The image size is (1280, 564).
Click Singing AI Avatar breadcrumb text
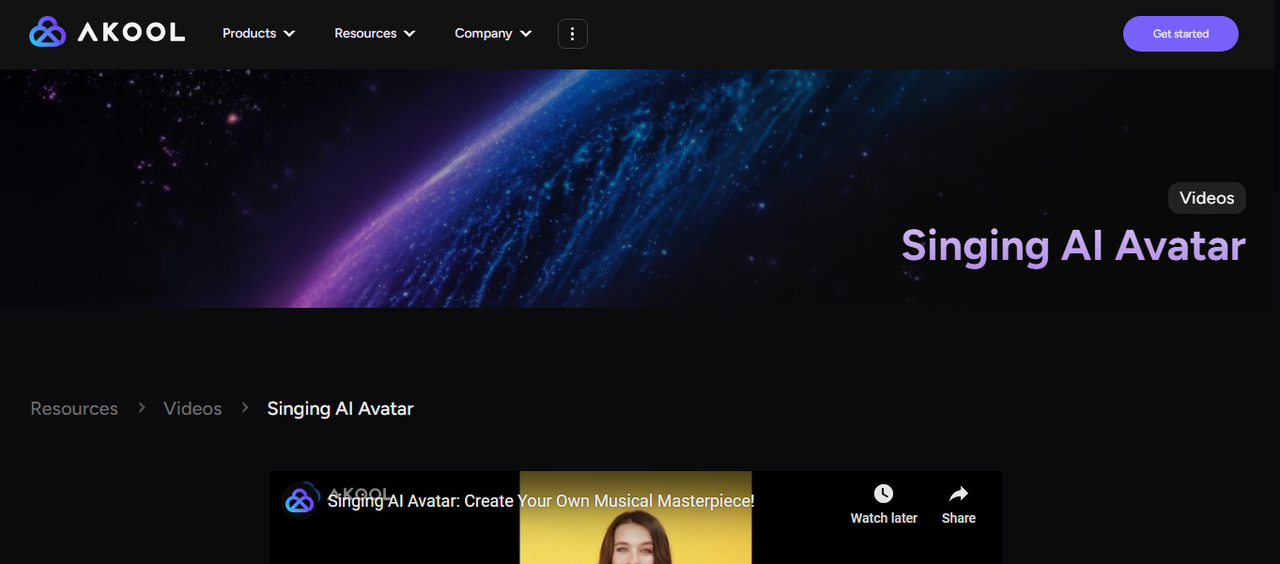click(340, 408)
